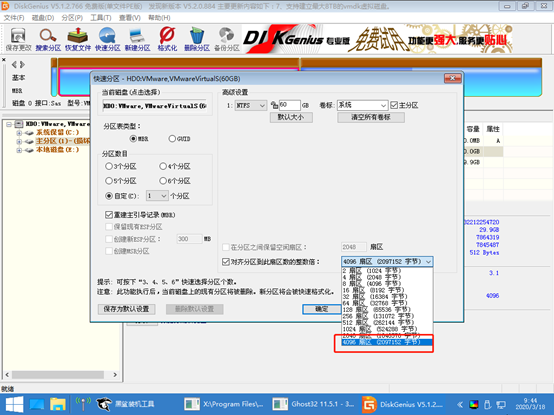Switch to Ghost32 11.5.1 taskbar window
The image size is (554, 415).
[313, 404]
